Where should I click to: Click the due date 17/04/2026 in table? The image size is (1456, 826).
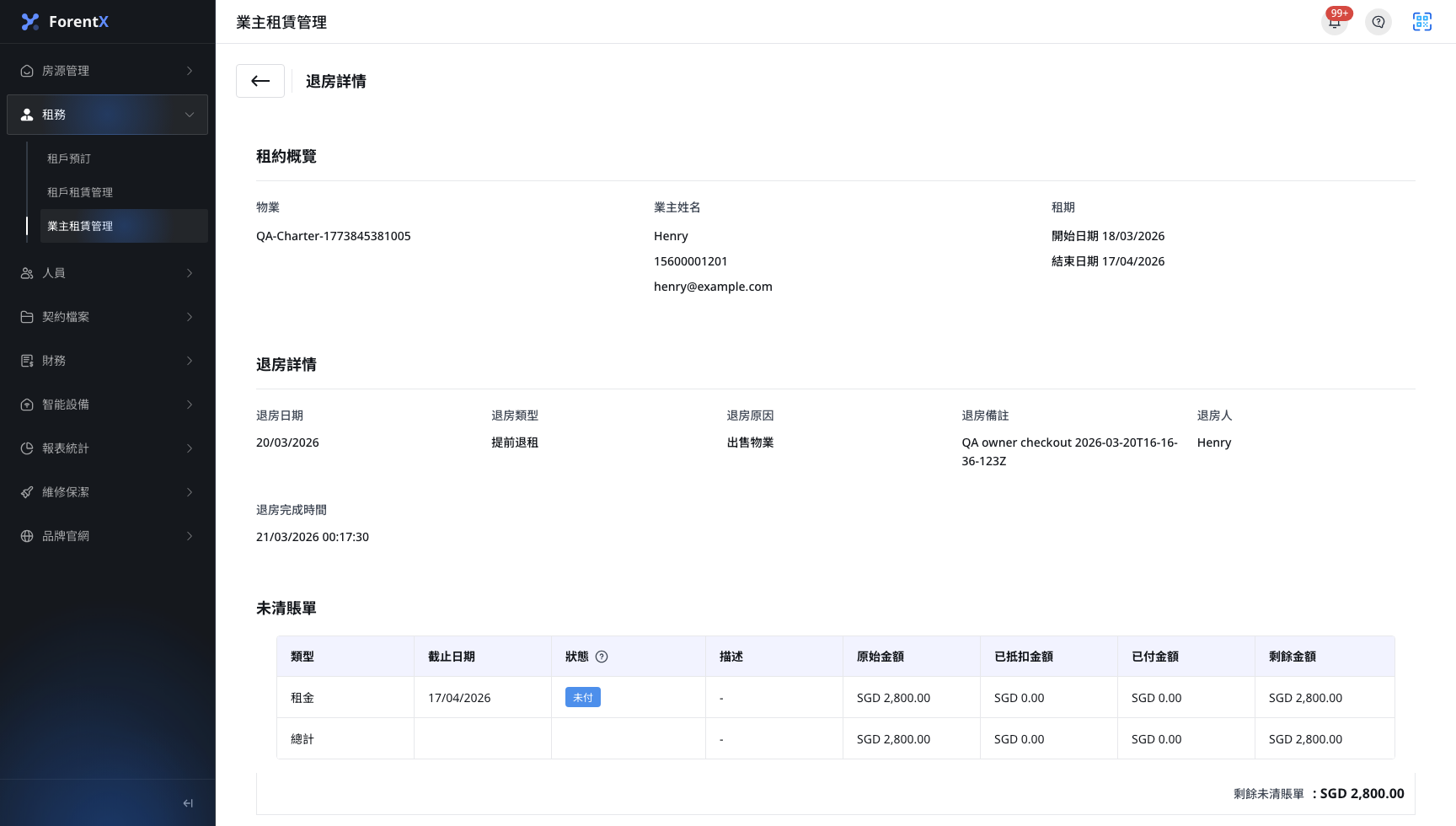tap(459, 698)
